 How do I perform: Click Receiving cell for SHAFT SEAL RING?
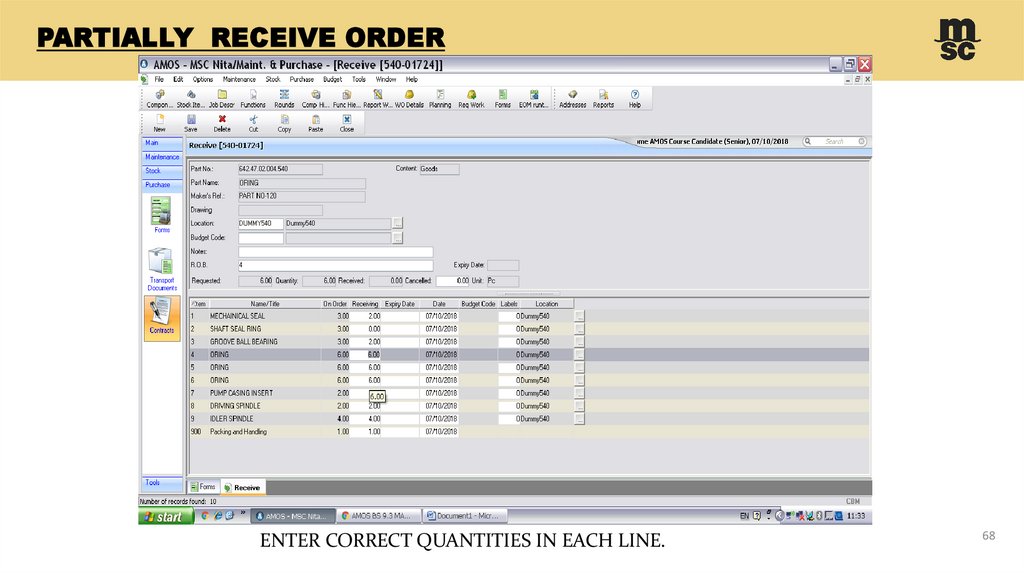366,329
